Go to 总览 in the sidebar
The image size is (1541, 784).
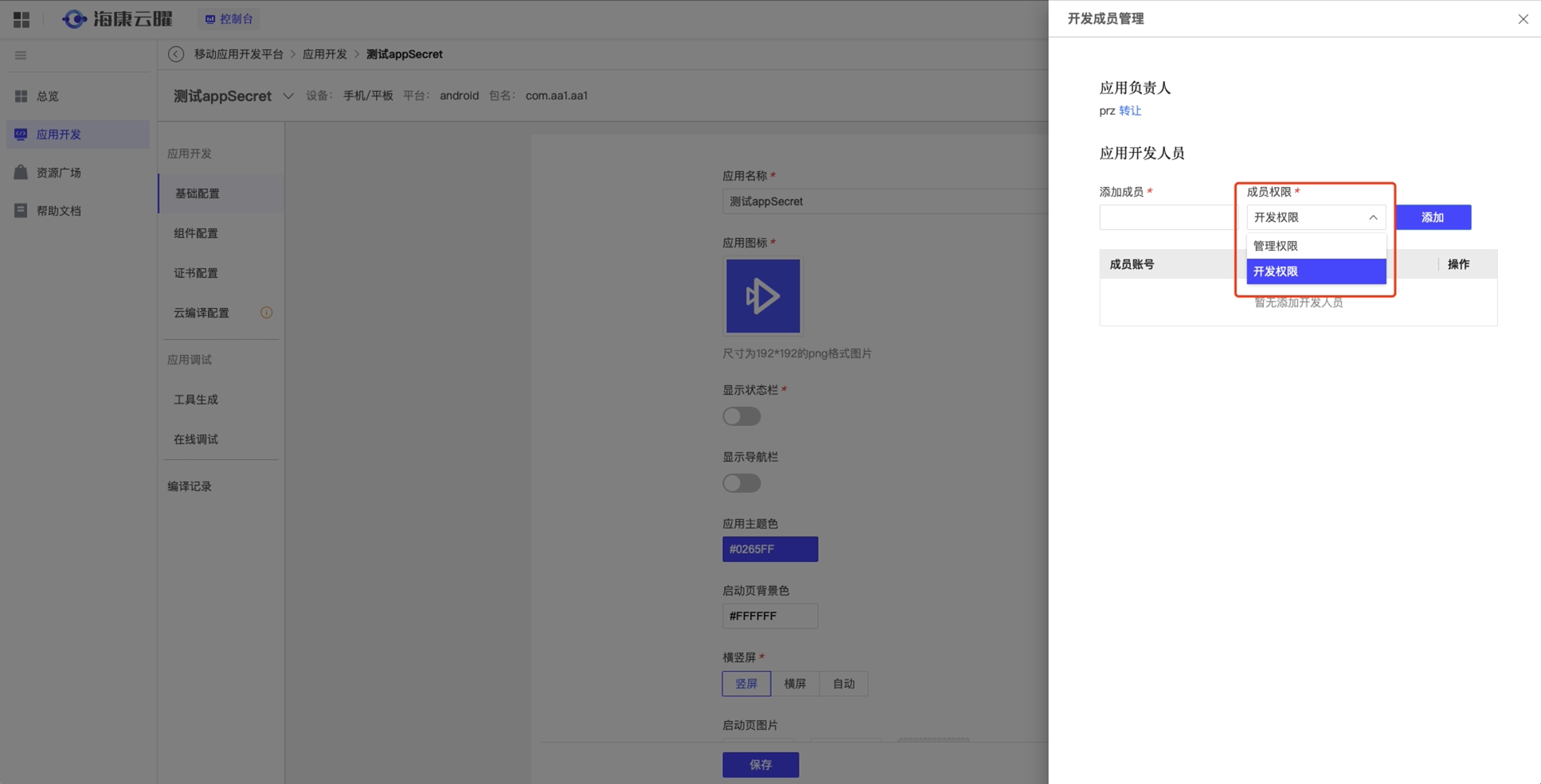click(x=77, y=96)
